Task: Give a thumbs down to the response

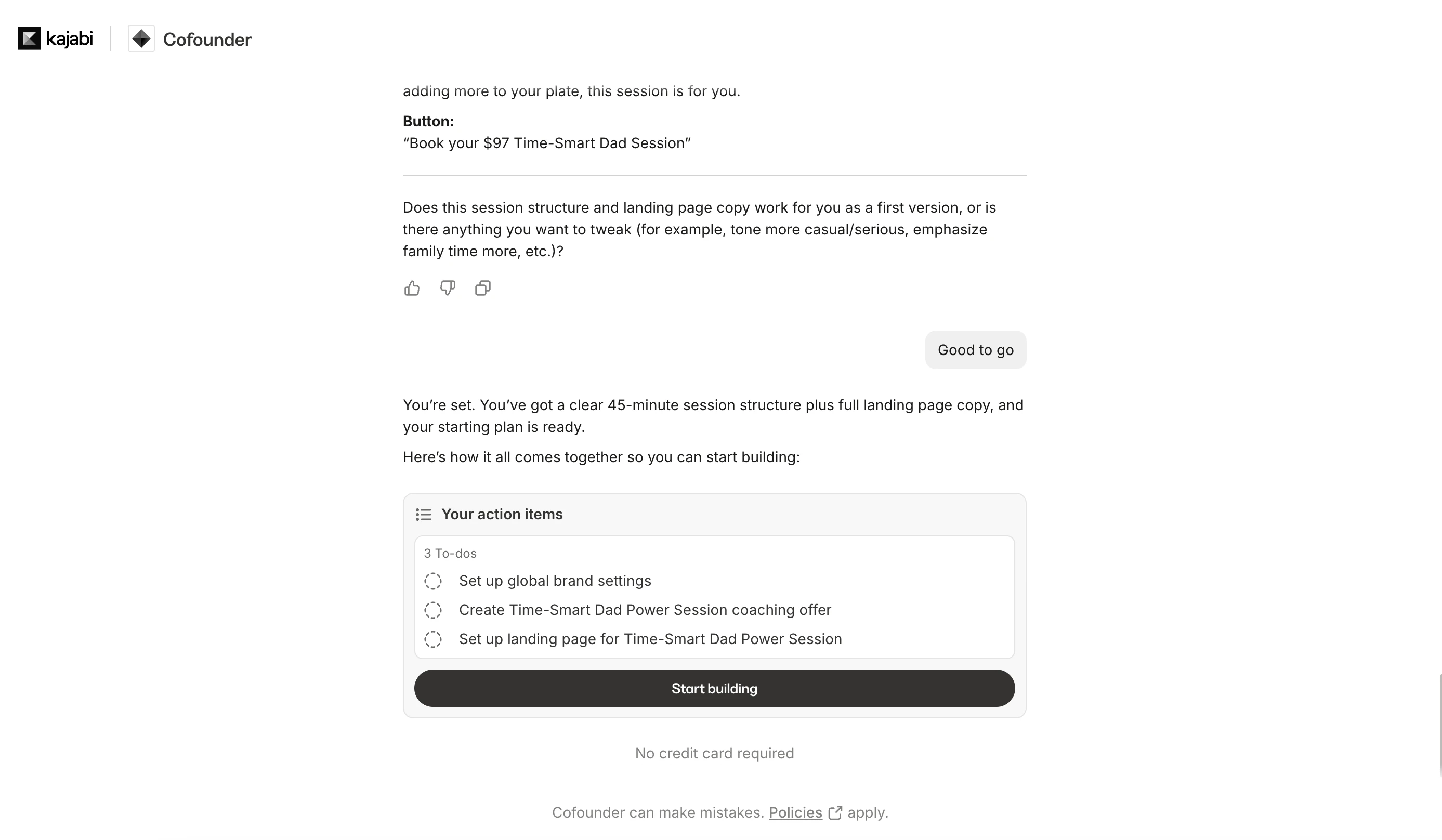Action: coord(448,288)
